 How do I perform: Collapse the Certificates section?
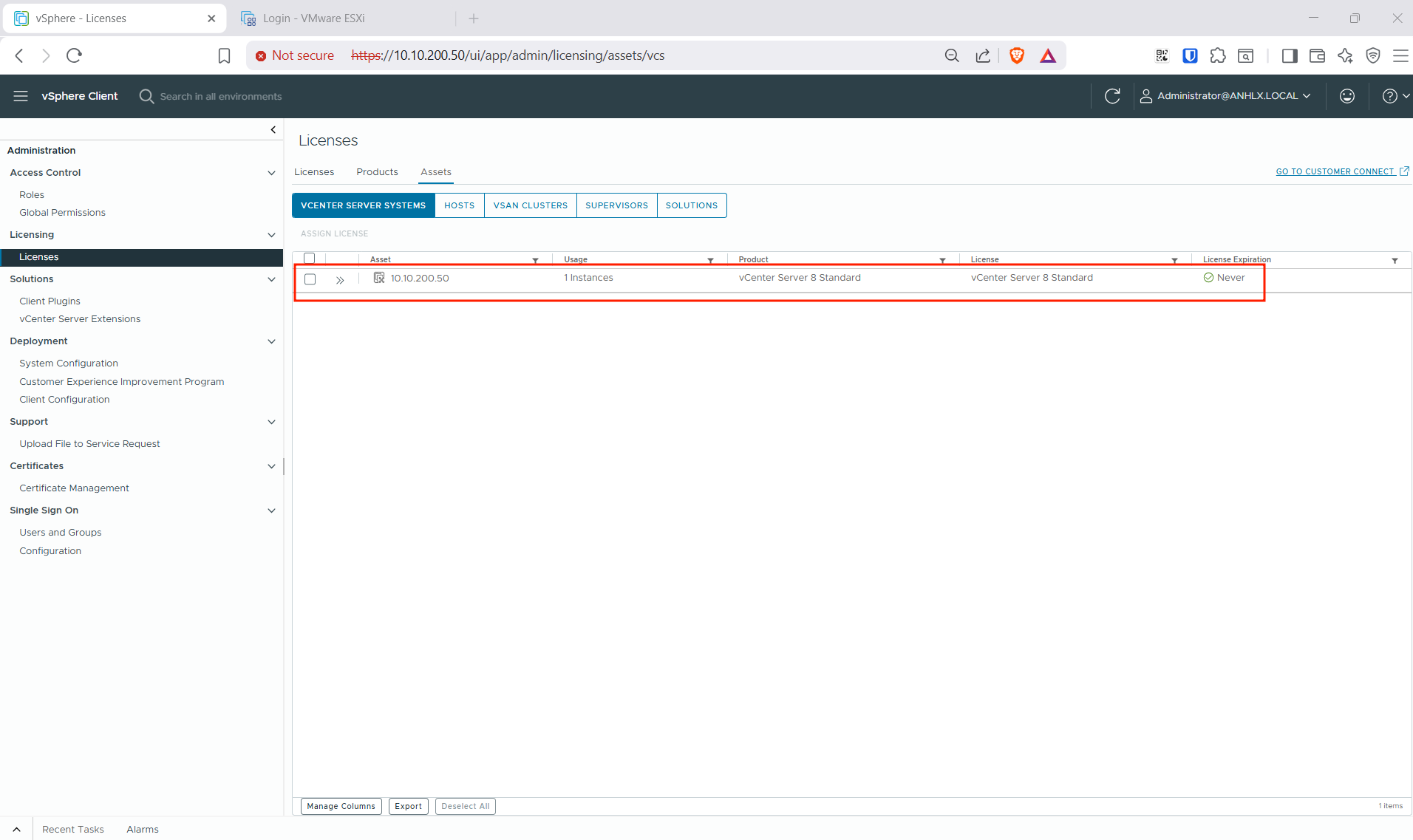coord(271,466)
